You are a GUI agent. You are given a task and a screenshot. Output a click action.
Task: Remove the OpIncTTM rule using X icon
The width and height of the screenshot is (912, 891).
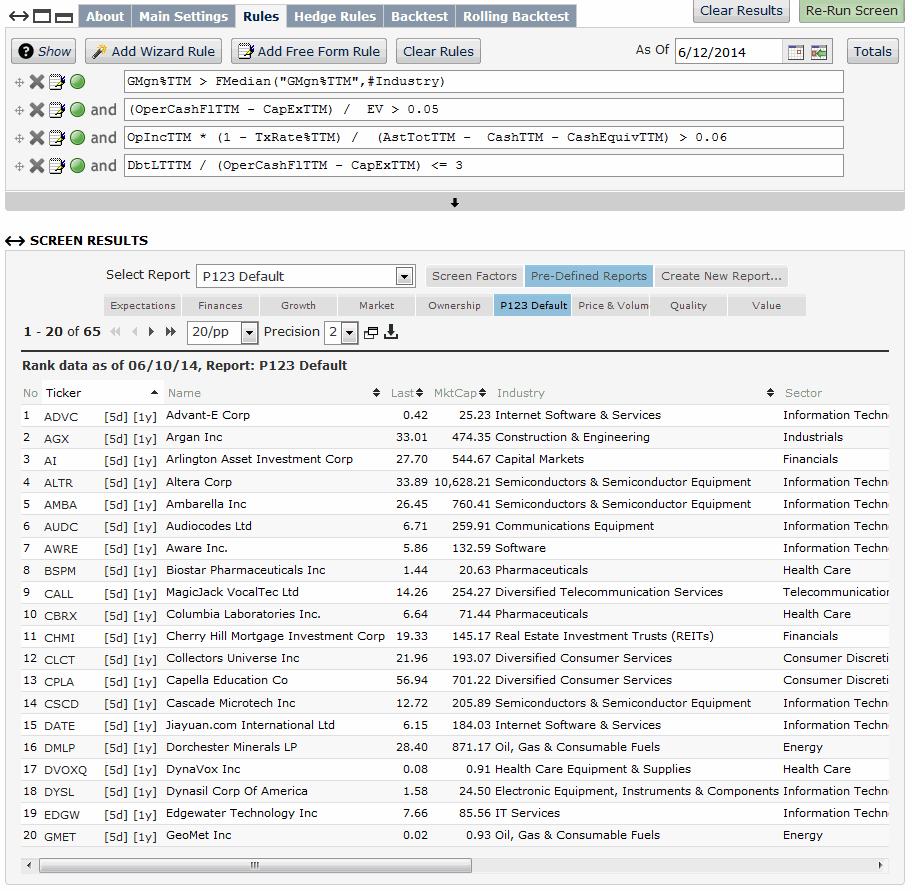click(37, 138)
